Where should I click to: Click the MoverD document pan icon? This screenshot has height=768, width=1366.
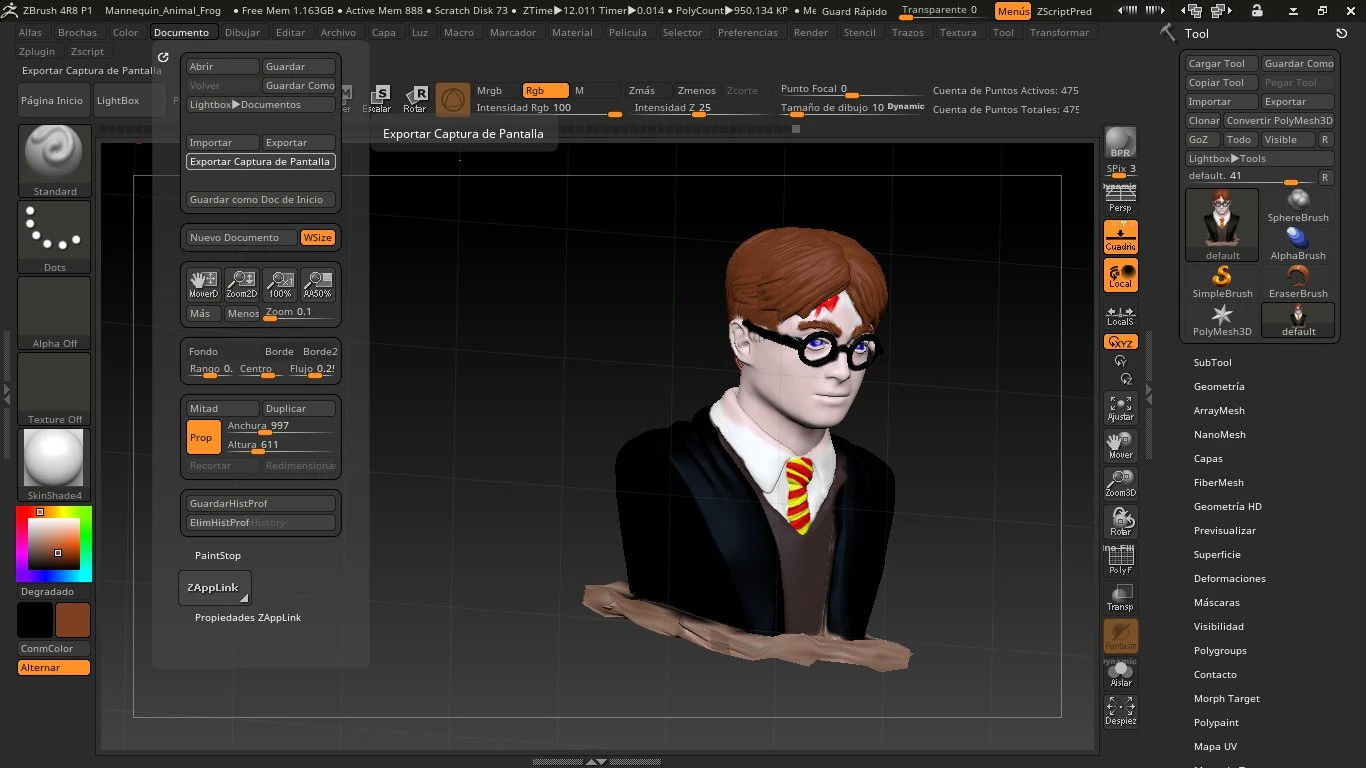pos(204,284)
